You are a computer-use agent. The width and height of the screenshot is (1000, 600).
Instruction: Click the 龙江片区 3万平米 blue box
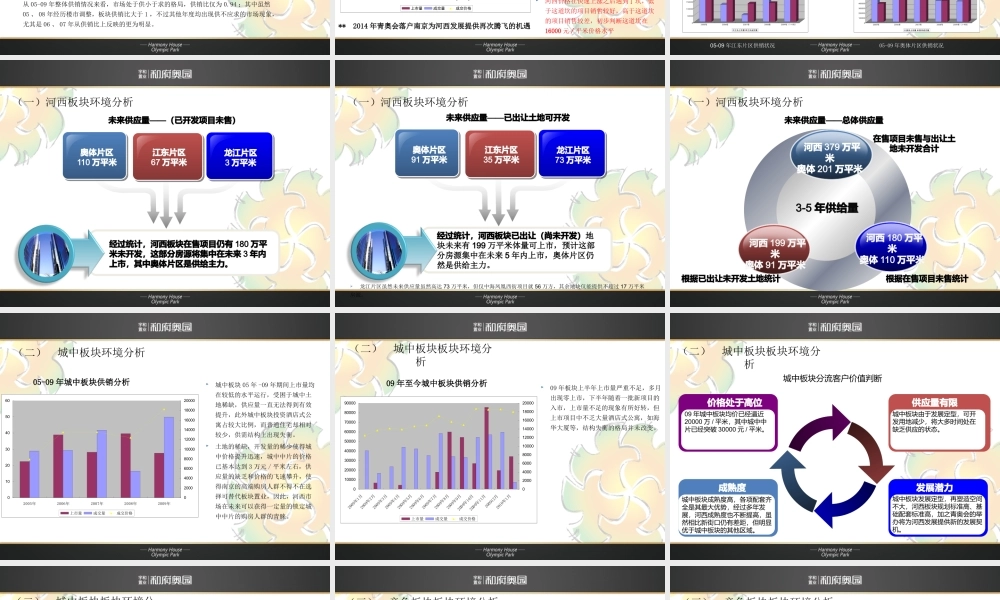[240, 157]
